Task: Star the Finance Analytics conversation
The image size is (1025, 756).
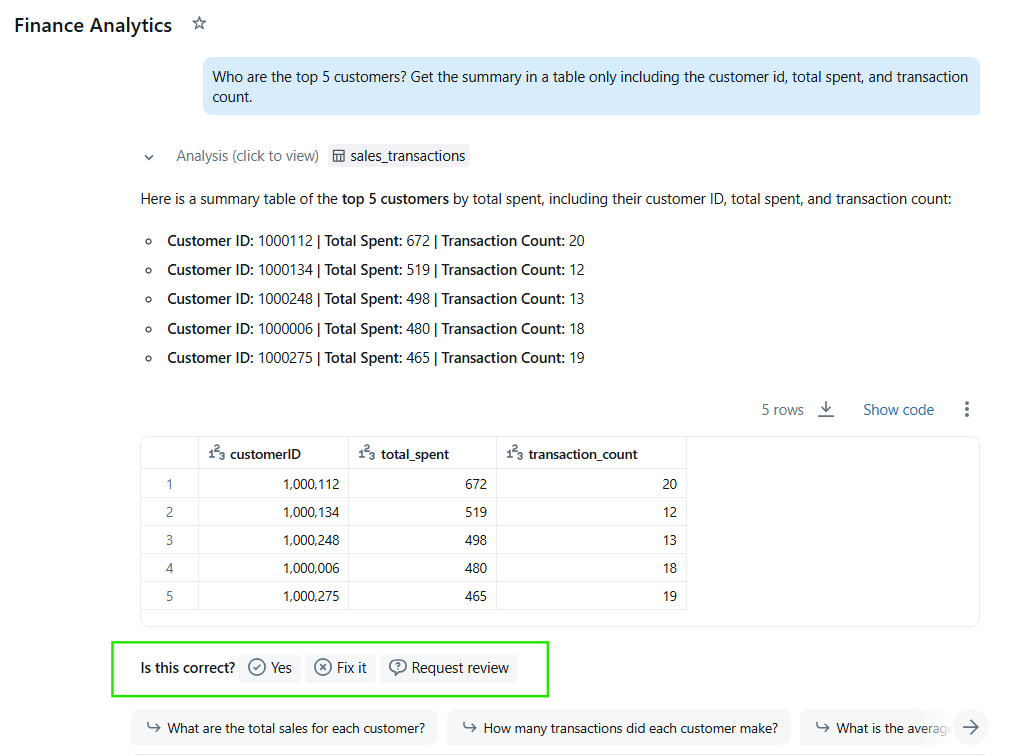Action: point(198,22)
